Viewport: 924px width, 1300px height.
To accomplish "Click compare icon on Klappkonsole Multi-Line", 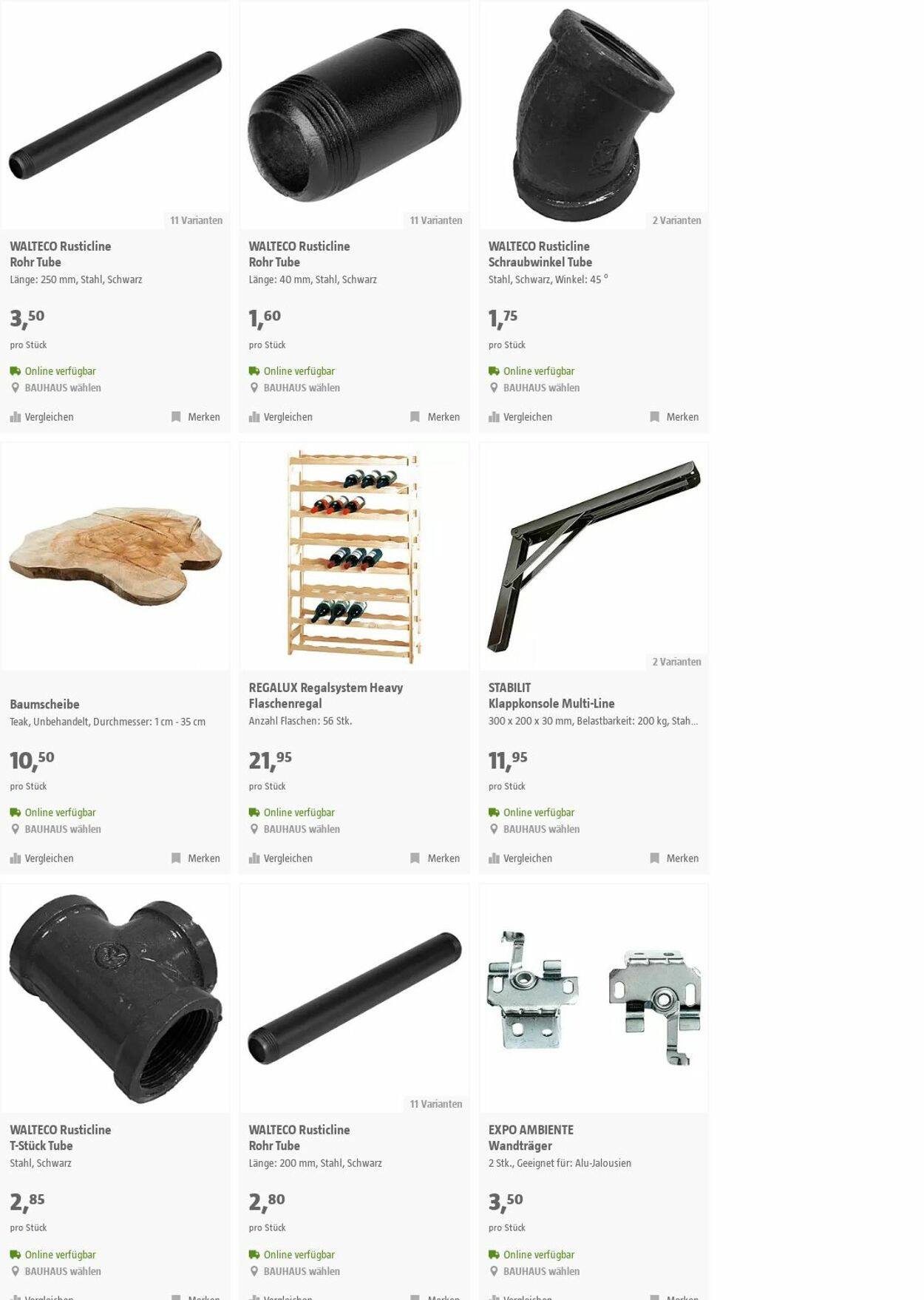I will click(494, 859).
